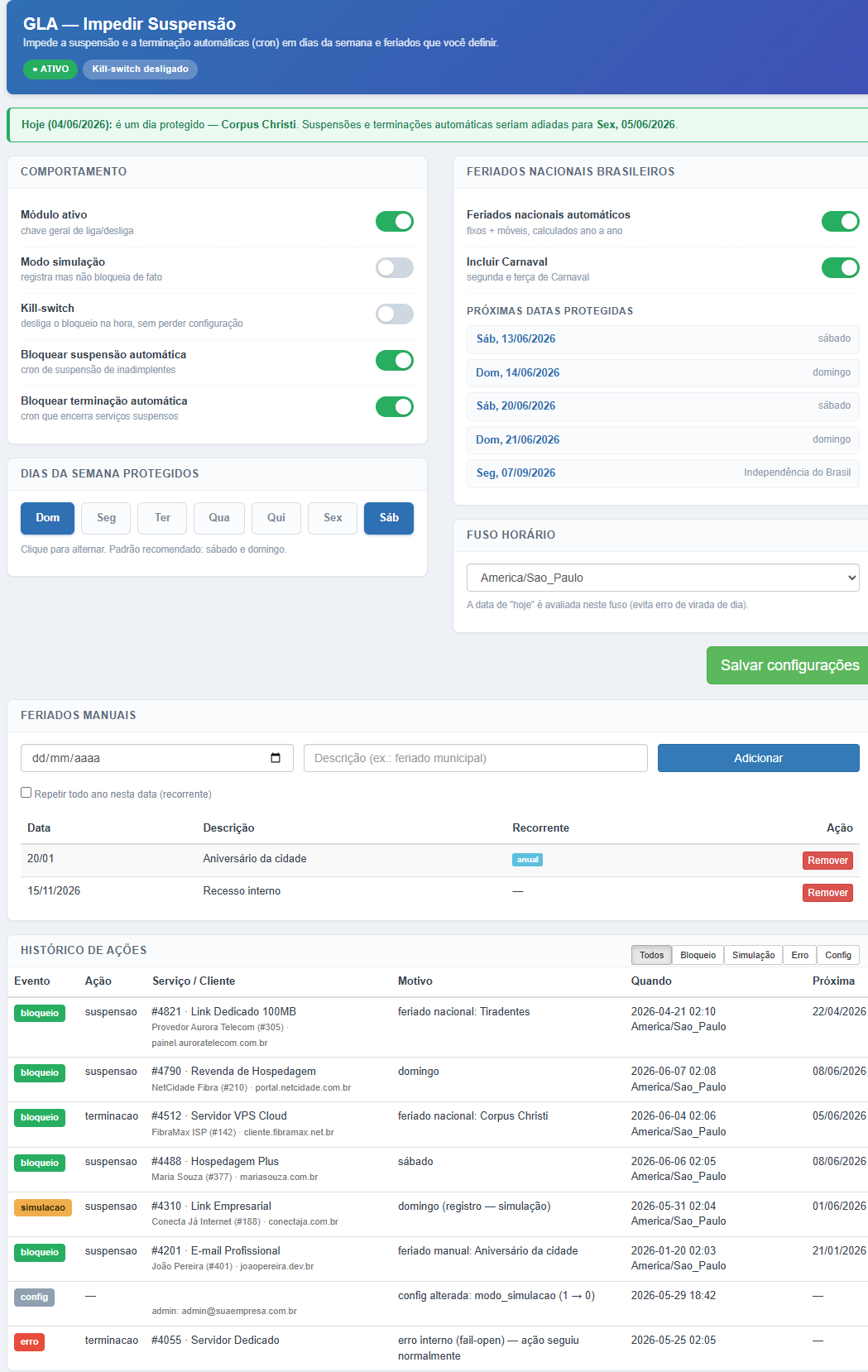Click the manual holiday date field
The width and height of the screenshot is (868, 1372).
pyautogui.click(x=157, y=758)
